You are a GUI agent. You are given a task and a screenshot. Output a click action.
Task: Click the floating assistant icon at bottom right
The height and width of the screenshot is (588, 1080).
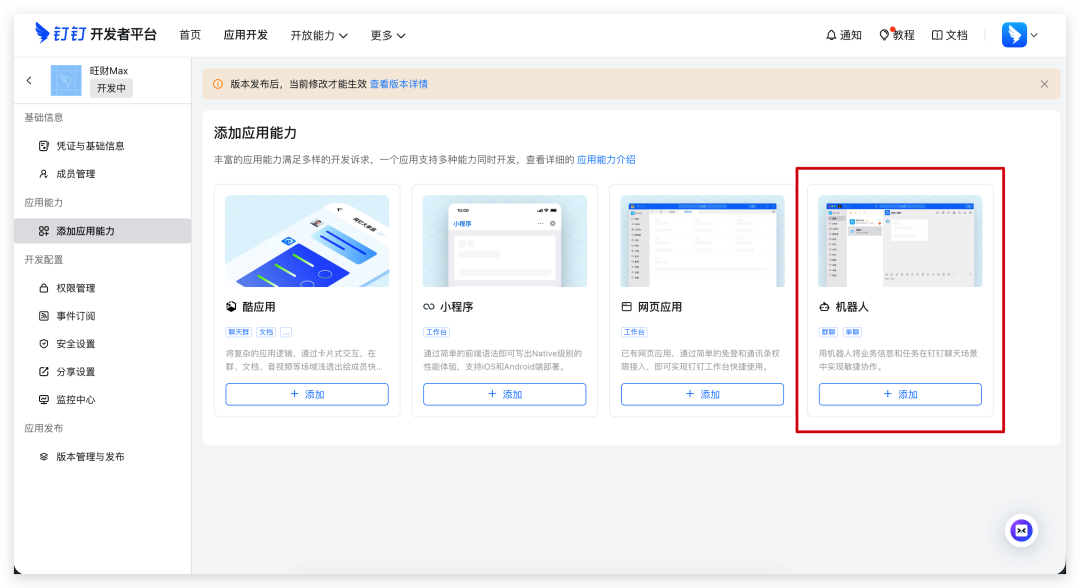coord(1021,530)
